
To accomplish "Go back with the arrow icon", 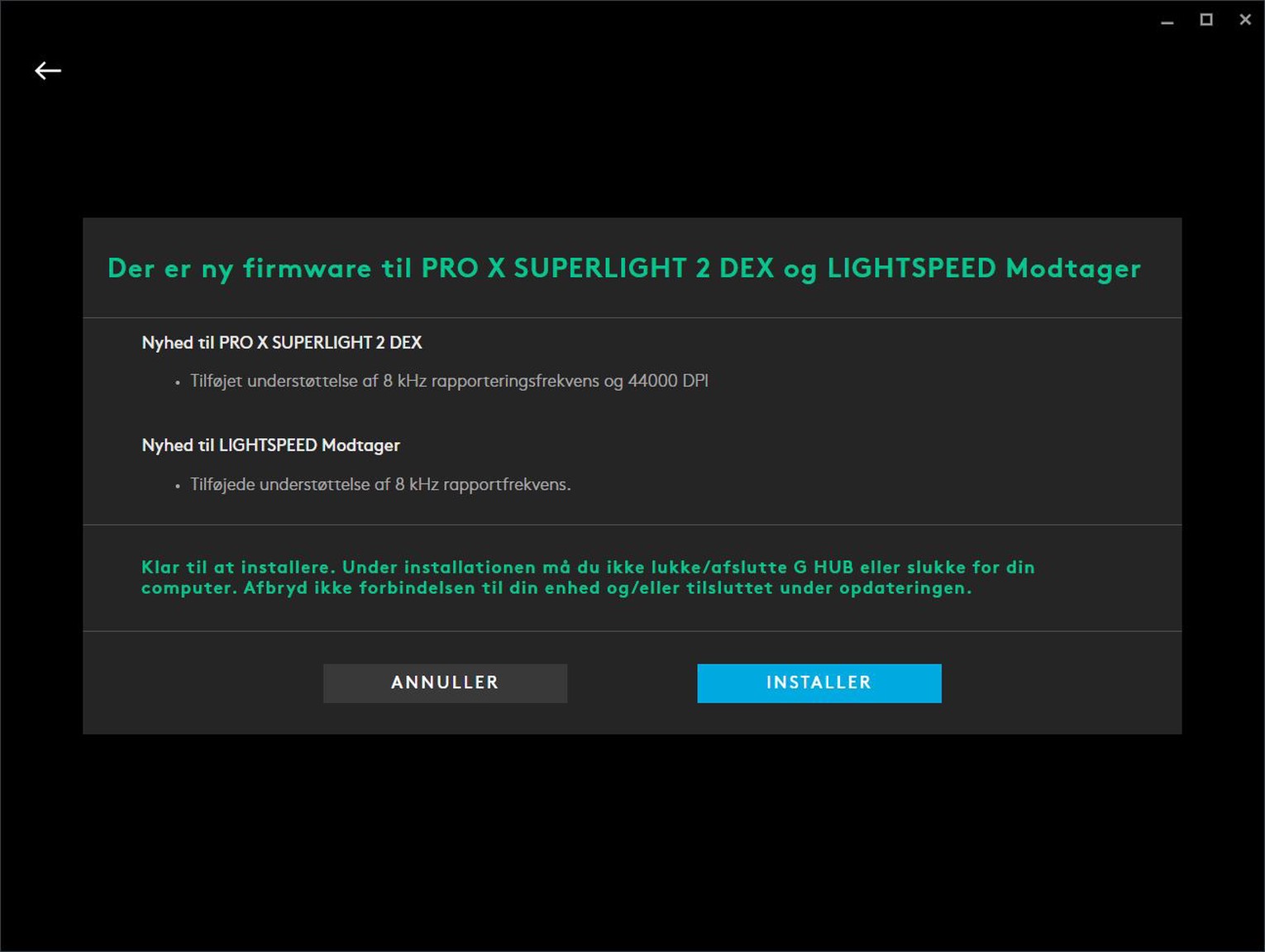I will [x=48, y=71].
